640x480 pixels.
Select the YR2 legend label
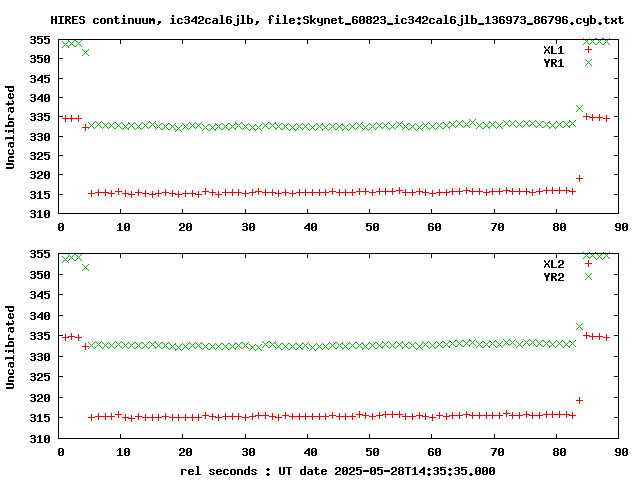553,277
